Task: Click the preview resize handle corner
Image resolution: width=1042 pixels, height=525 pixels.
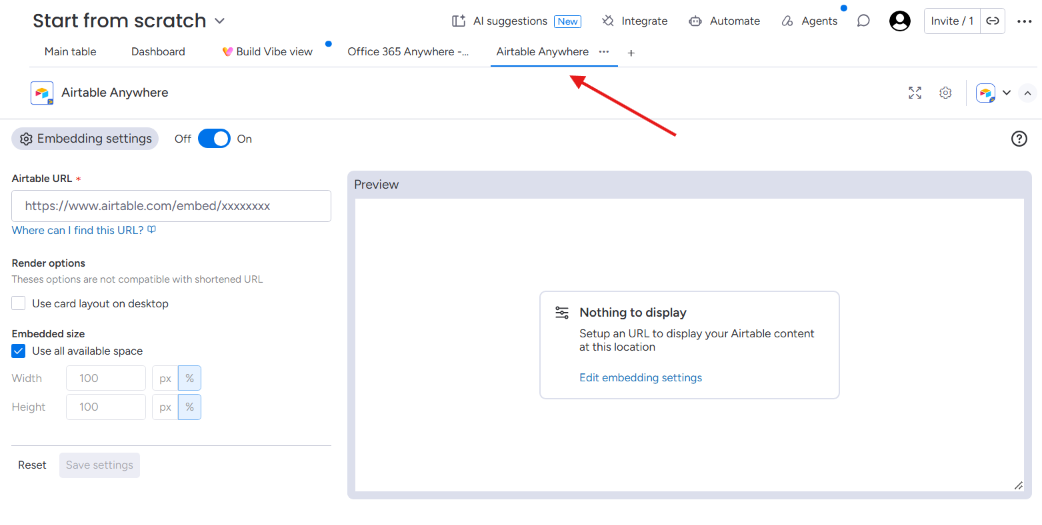Action: [x=1018, y=486]
